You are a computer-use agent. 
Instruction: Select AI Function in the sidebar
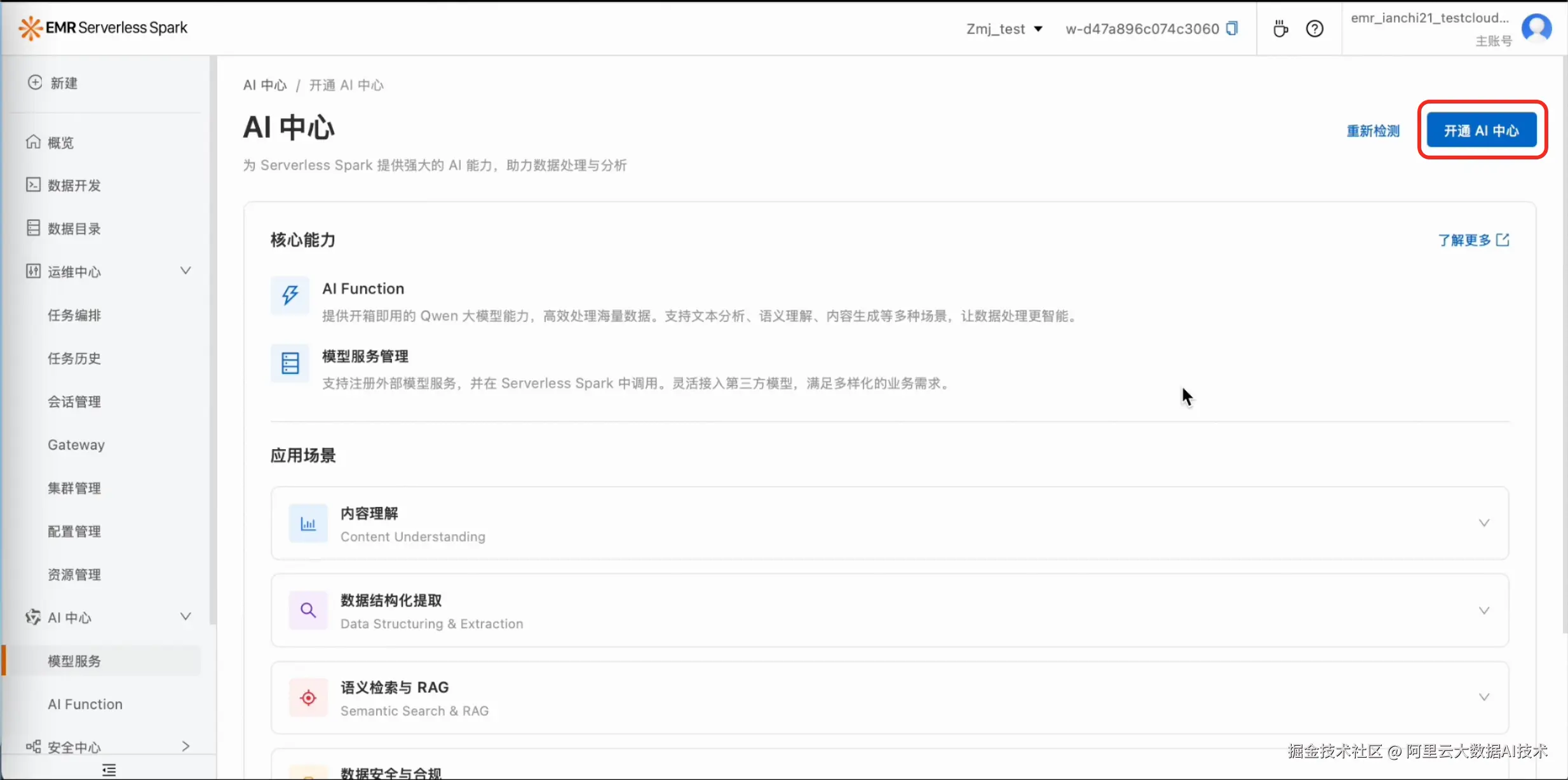pos(85,704)
